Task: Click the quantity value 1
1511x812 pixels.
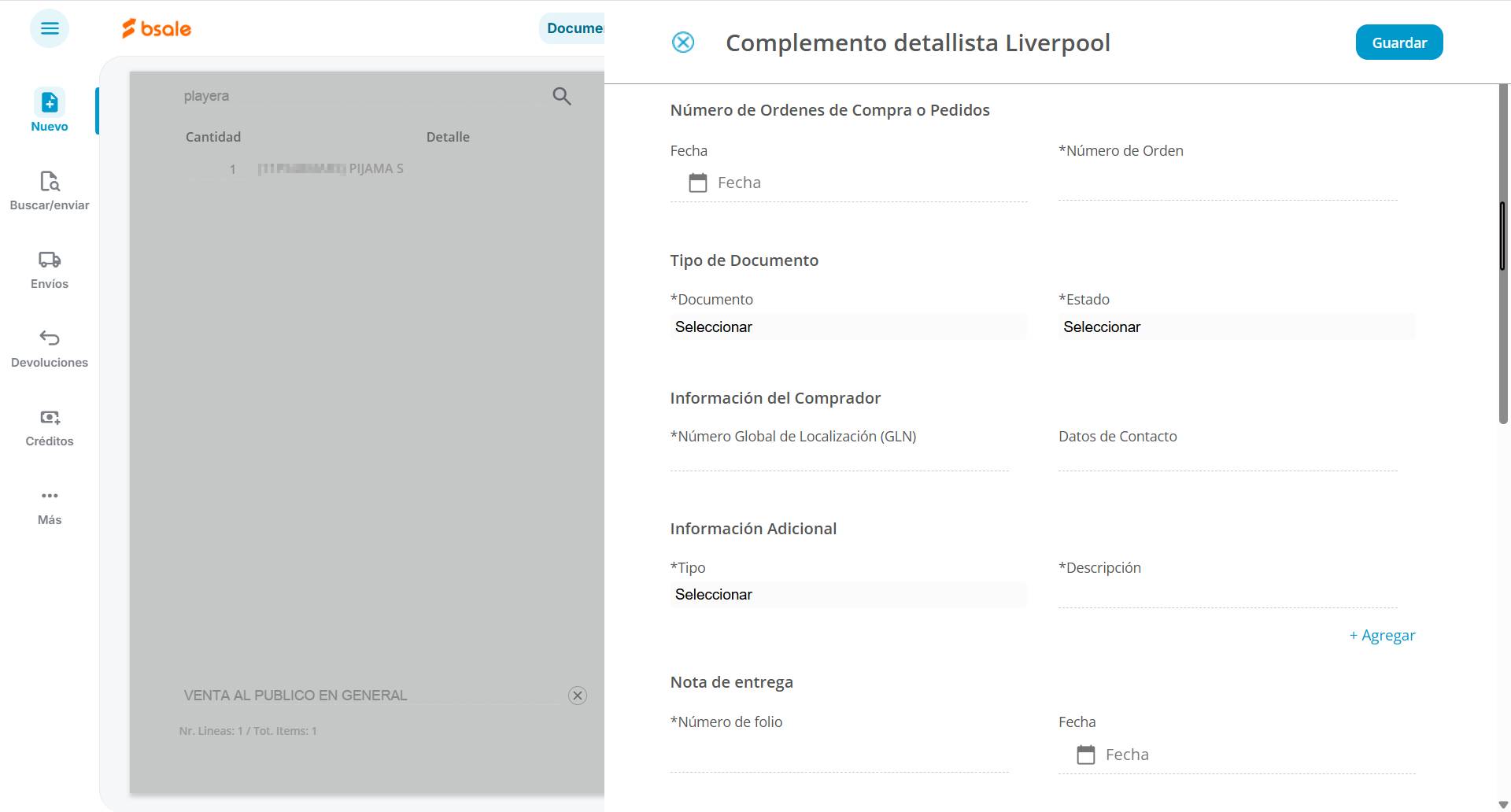Action: (233, 169)
